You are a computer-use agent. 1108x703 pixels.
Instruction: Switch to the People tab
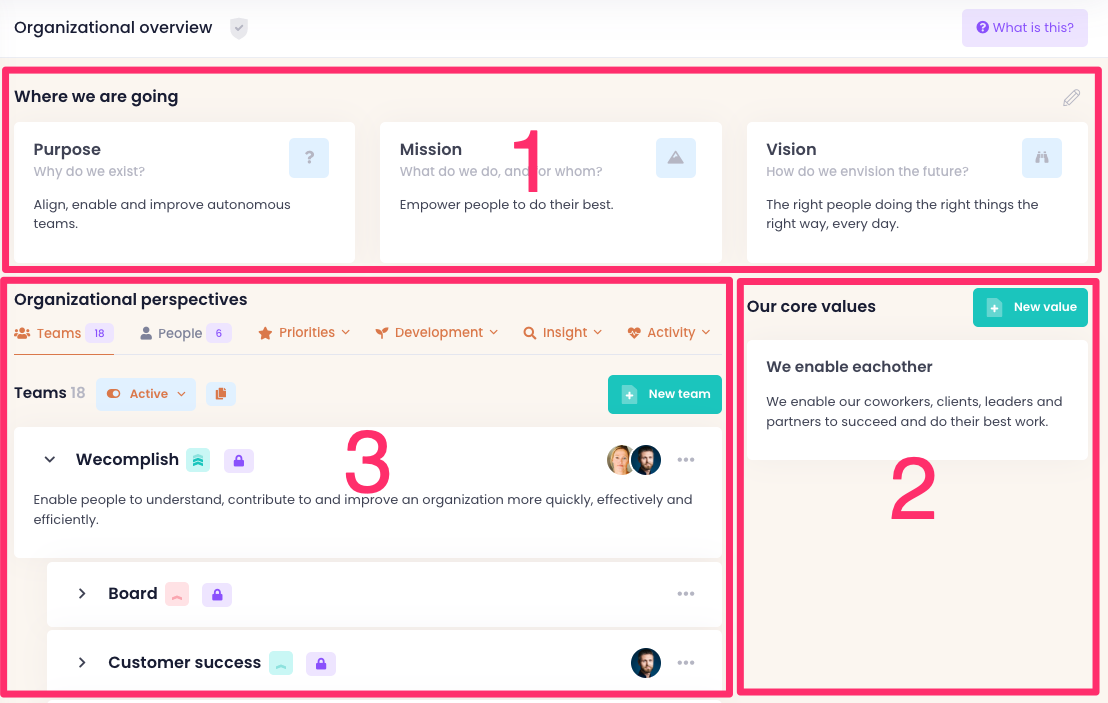coord(185,333)
